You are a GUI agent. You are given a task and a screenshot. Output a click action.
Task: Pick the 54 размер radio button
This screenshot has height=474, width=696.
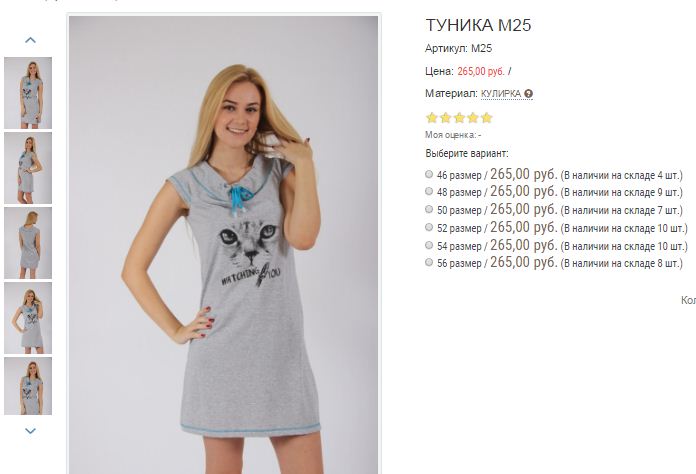(x=429, y=245)
